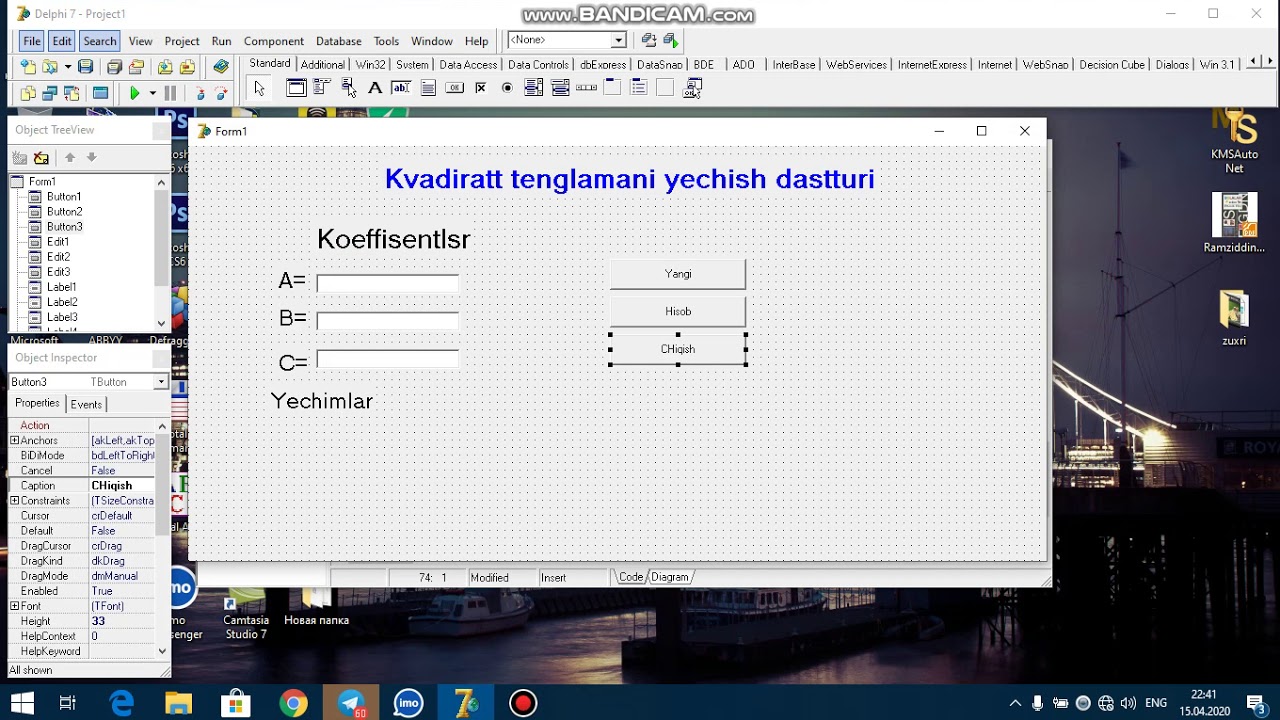Click the New Form toolbar icon
The image size is (1280, 720).
pos(100,93)
